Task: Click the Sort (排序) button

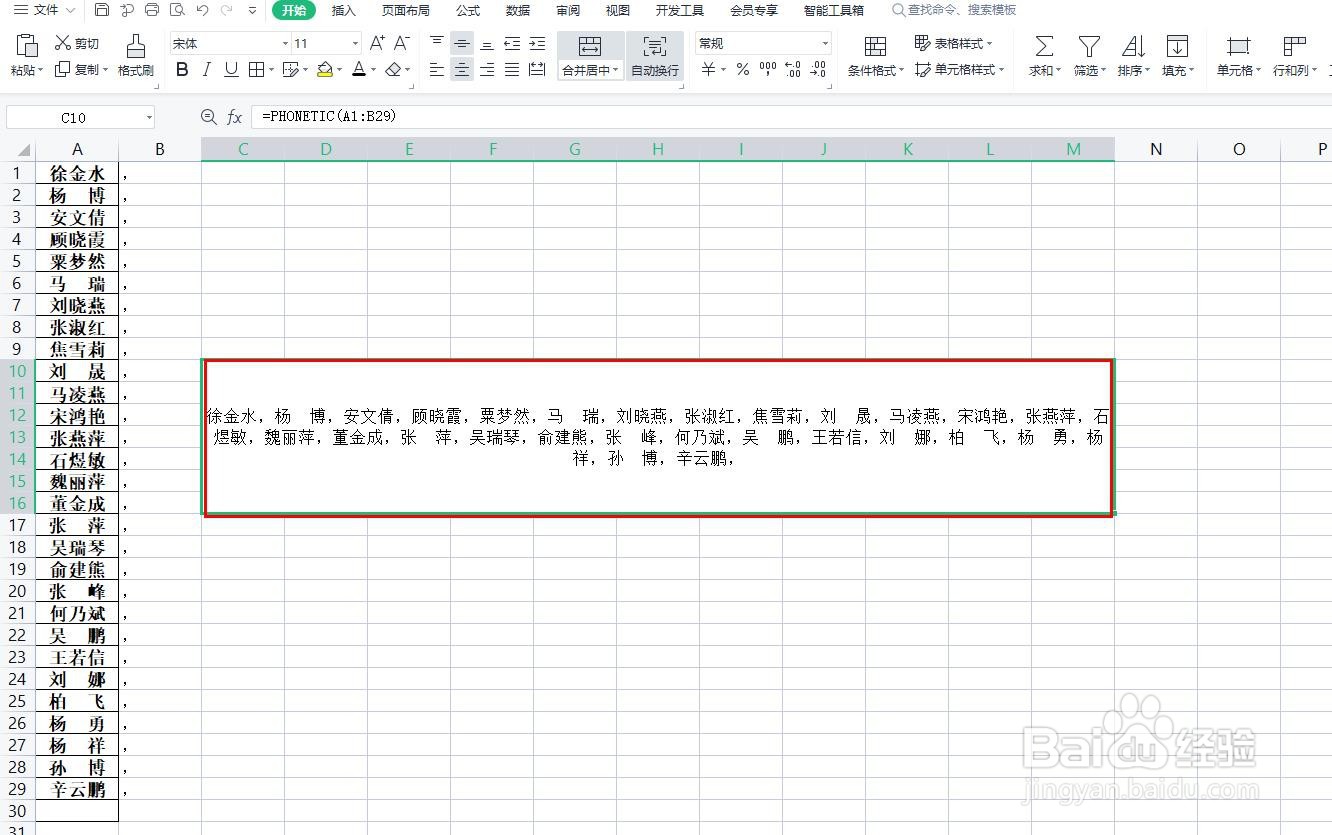Action: tap(1133, 55)
